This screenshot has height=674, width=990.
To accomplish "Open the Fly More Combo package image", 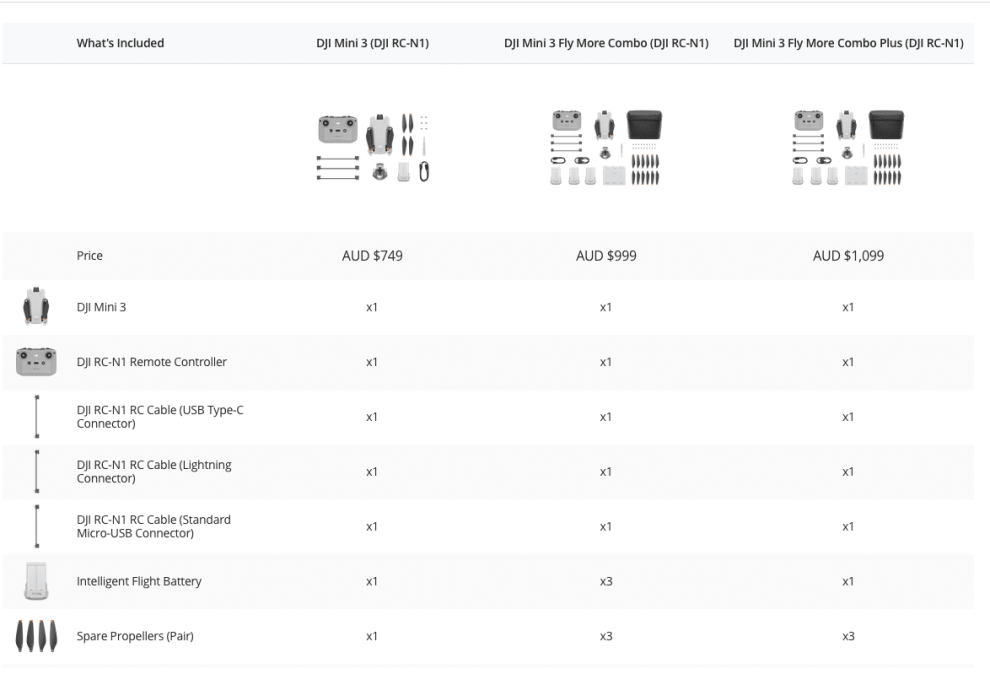I will 606,148.
